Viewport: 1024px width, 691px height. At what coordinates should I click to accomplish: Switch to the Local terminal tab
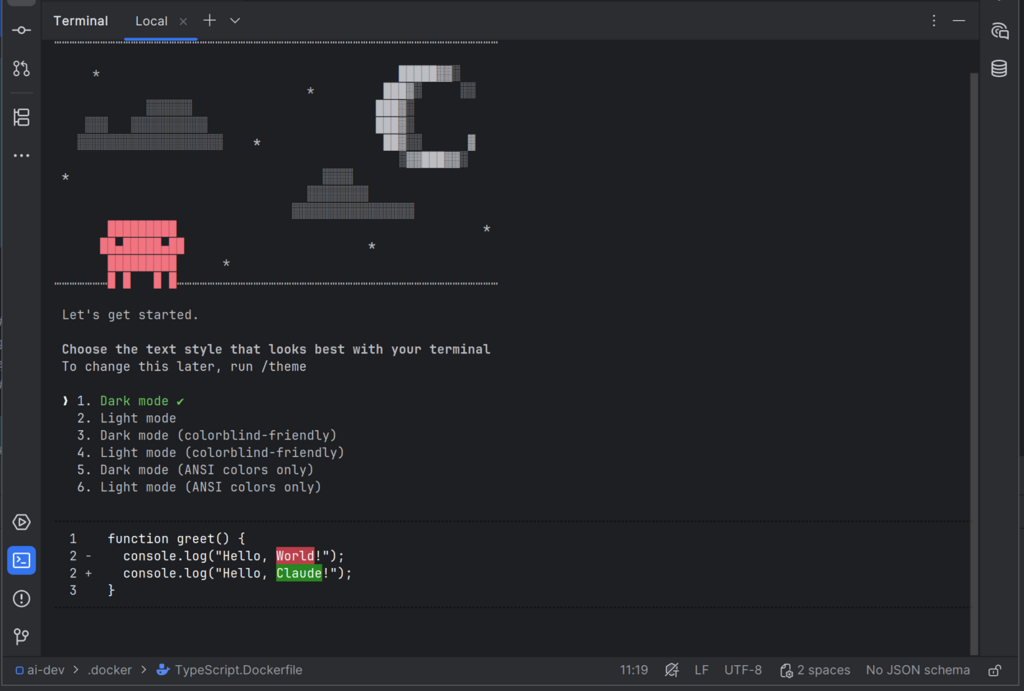coord(151,21)
